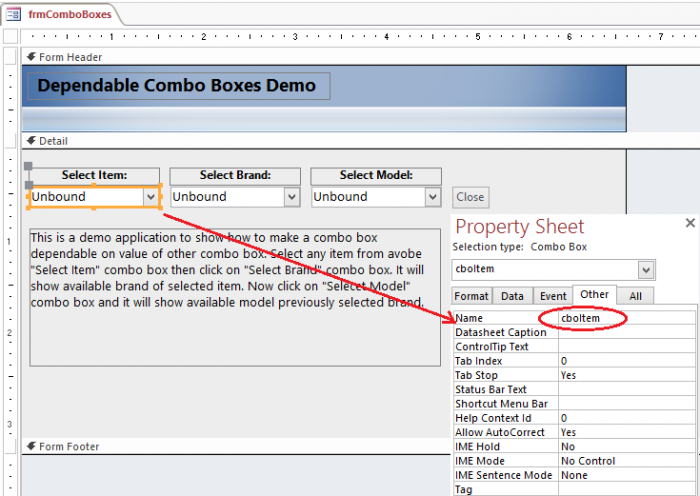The image size is (700, 496).
Task: Click the Tab Index value 0
Action: (x=627, y=361)
